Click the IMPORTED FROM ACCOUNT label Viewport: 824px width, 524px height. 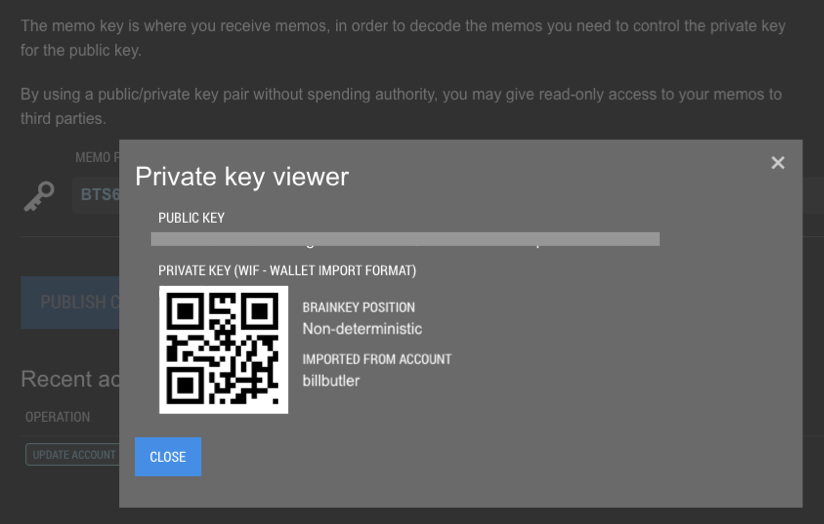(377, 359)
